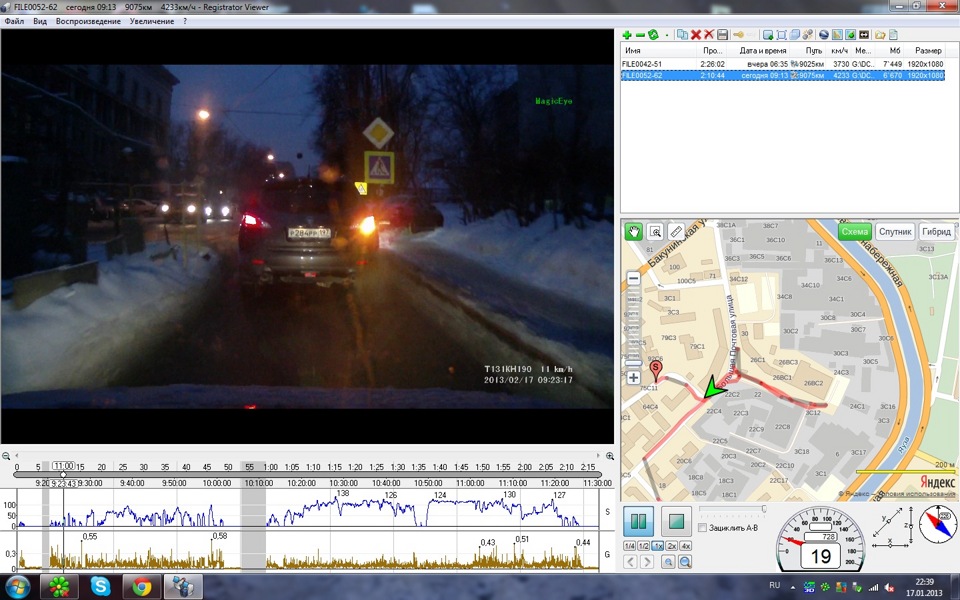Click the golden key icon
The width and height of the screenshot is (960, 600).
pos(738,35)
